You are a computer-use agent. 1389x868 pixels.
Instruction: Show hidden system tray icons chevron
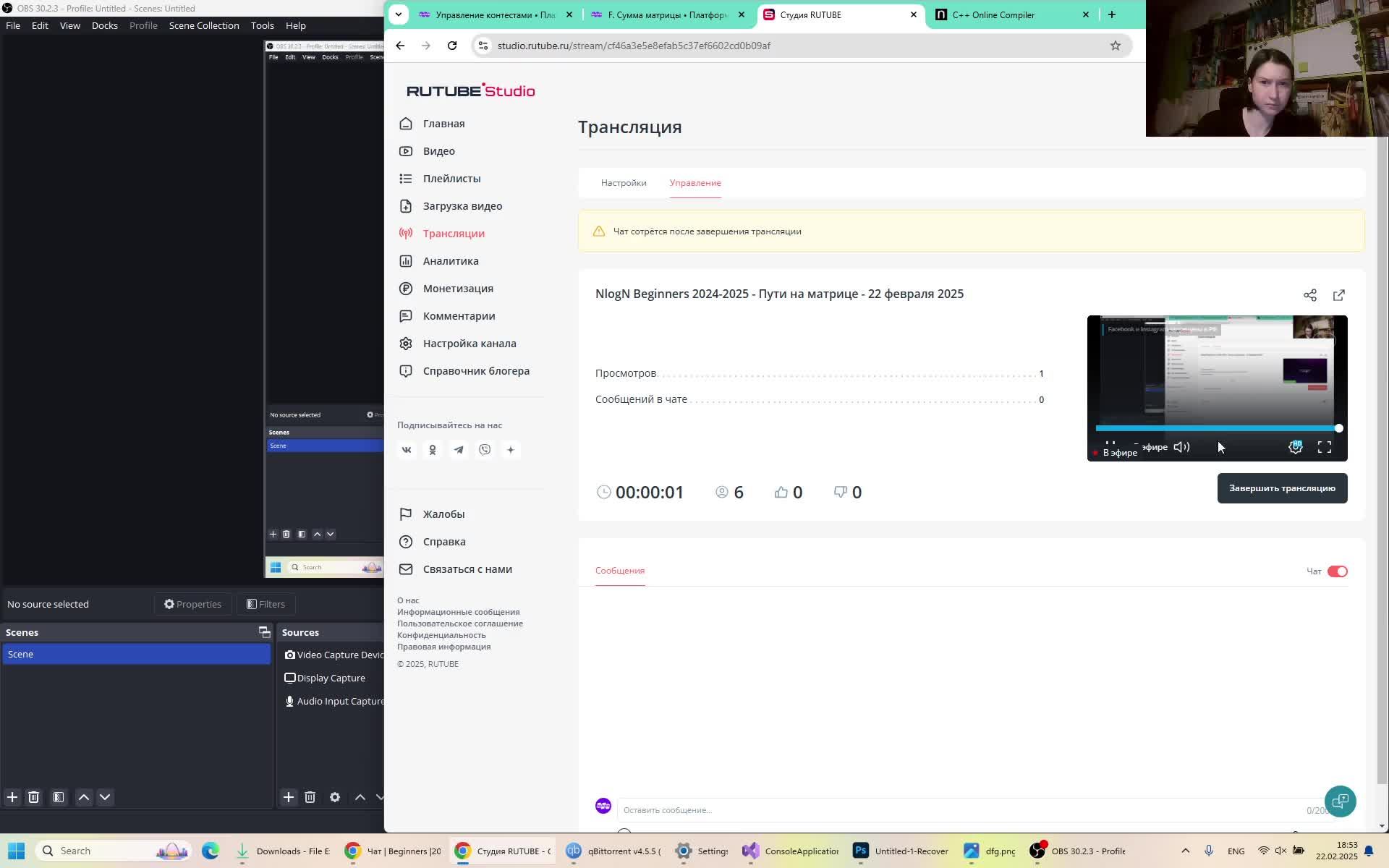(x=1185, y=851)
